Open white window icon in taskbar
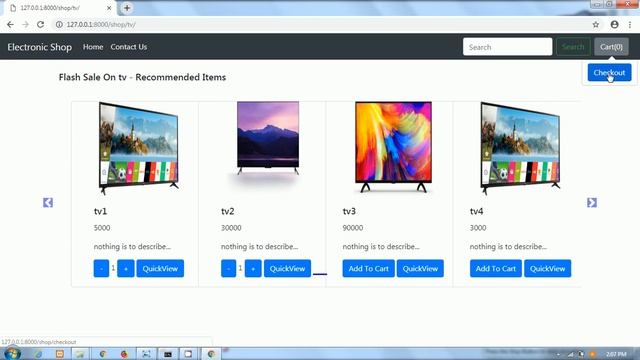This screenshot has height=360, width=640. point(188,354)
